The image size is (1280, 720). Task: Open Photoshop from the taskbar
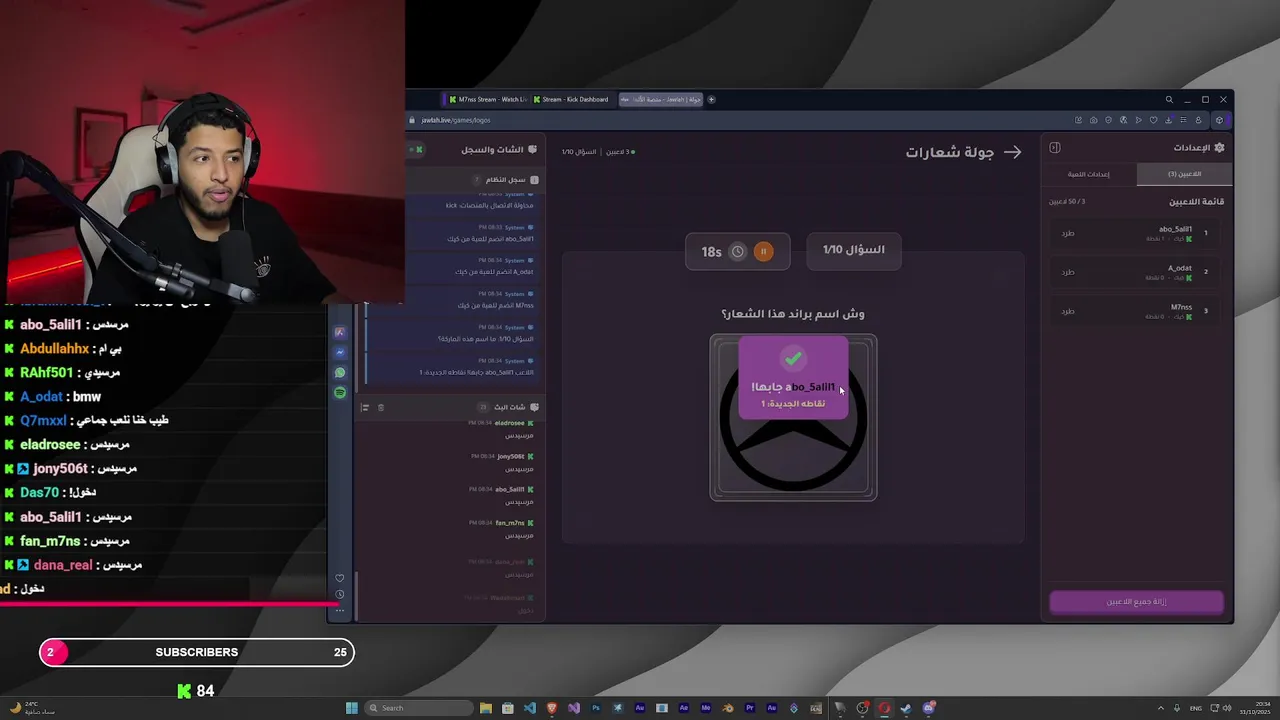(596, 708)
